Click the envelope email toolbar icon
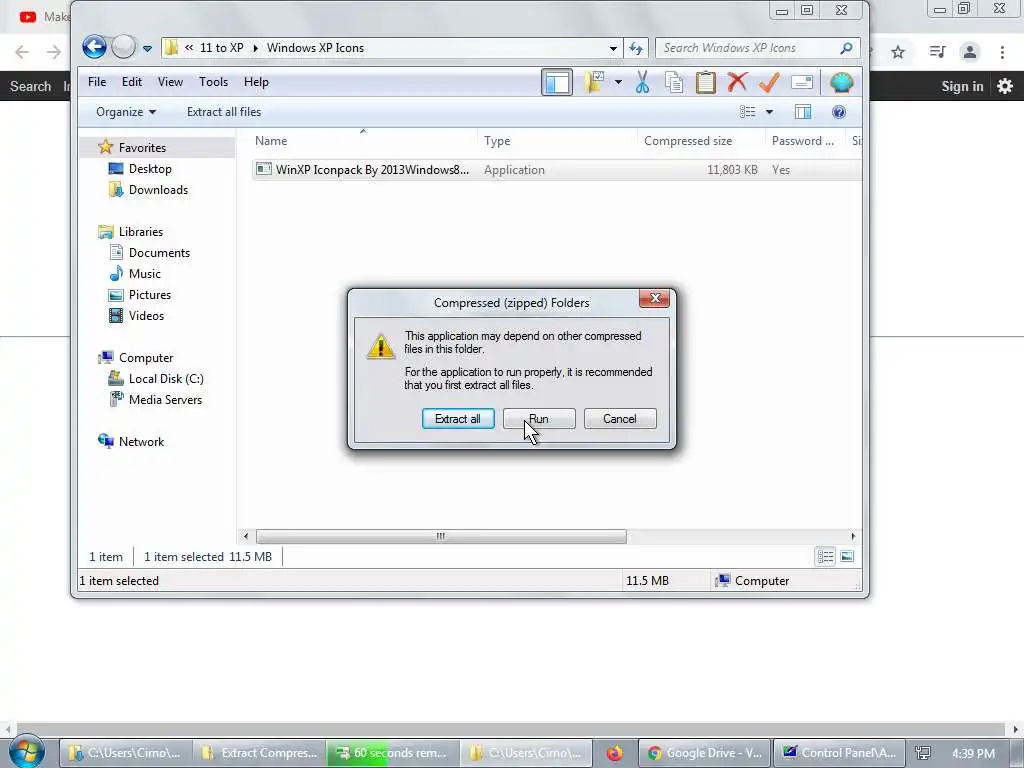The height and width of the screenshot is (768, 1024). [x=802, y=82]
